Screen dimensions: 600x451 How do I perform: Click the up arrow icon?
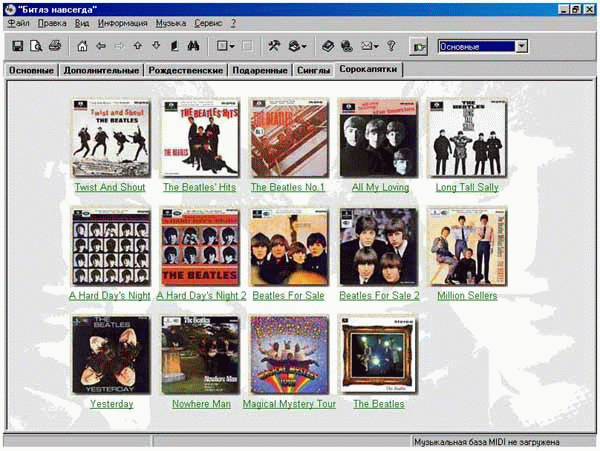tap(138, 46)
